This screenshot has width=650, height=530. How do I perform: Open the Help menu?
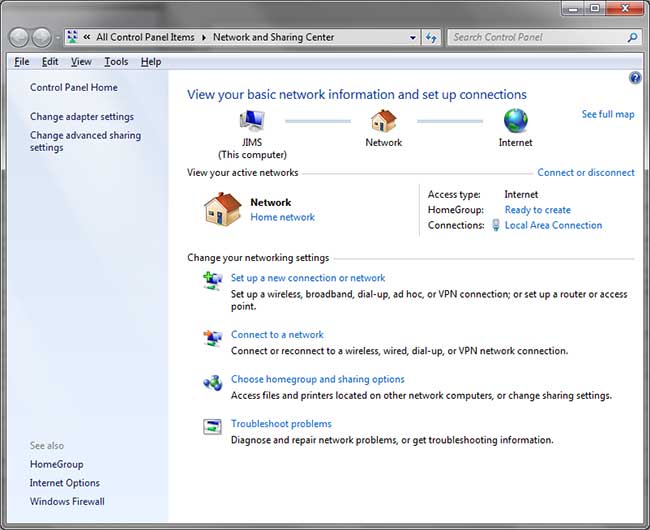[x=151, y=62]
